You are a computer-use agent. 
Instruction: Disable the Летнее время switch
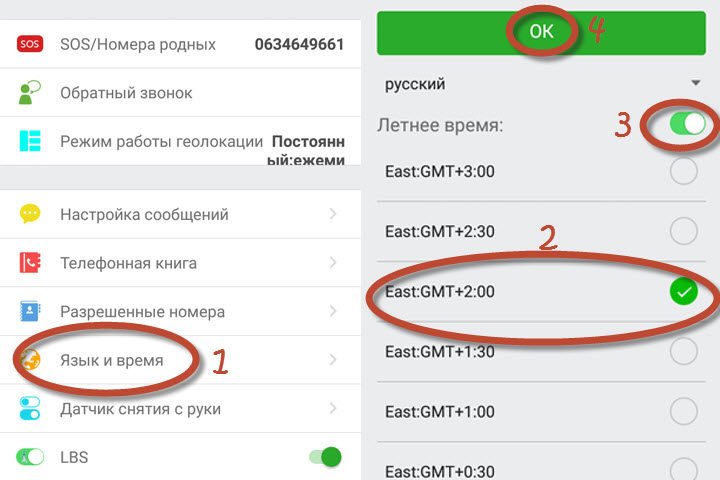(x=687, y=124)
